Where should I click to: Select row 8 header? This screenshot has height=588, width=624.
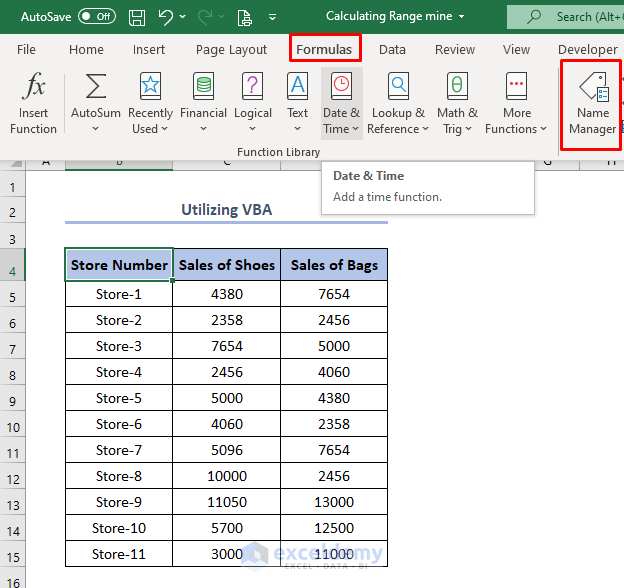point(12,374)
